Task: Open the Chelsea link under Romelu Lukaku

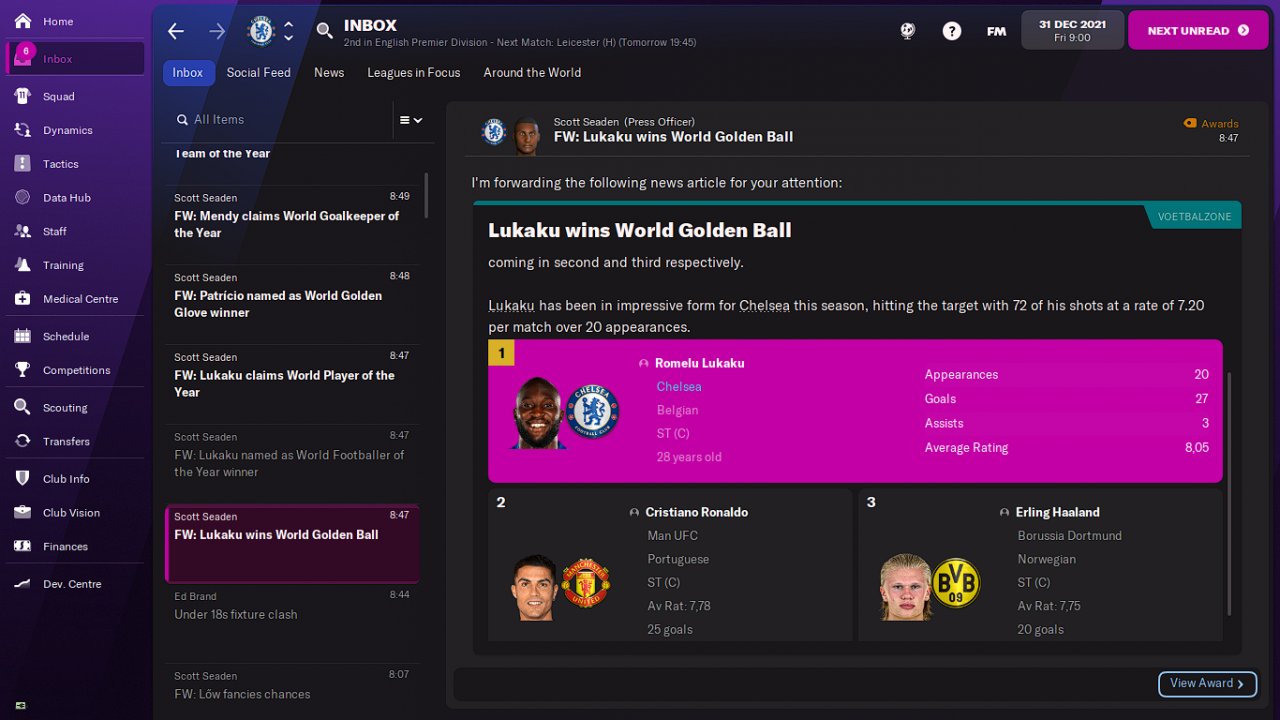Action: 679,387
